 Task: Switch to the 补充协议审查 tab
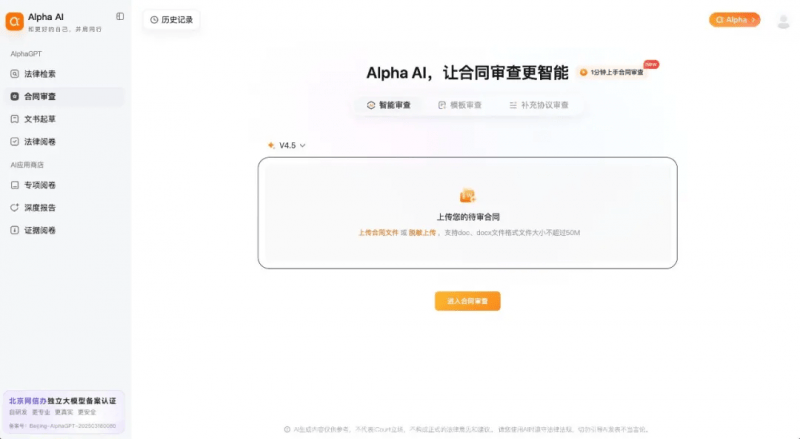(539, 105)
